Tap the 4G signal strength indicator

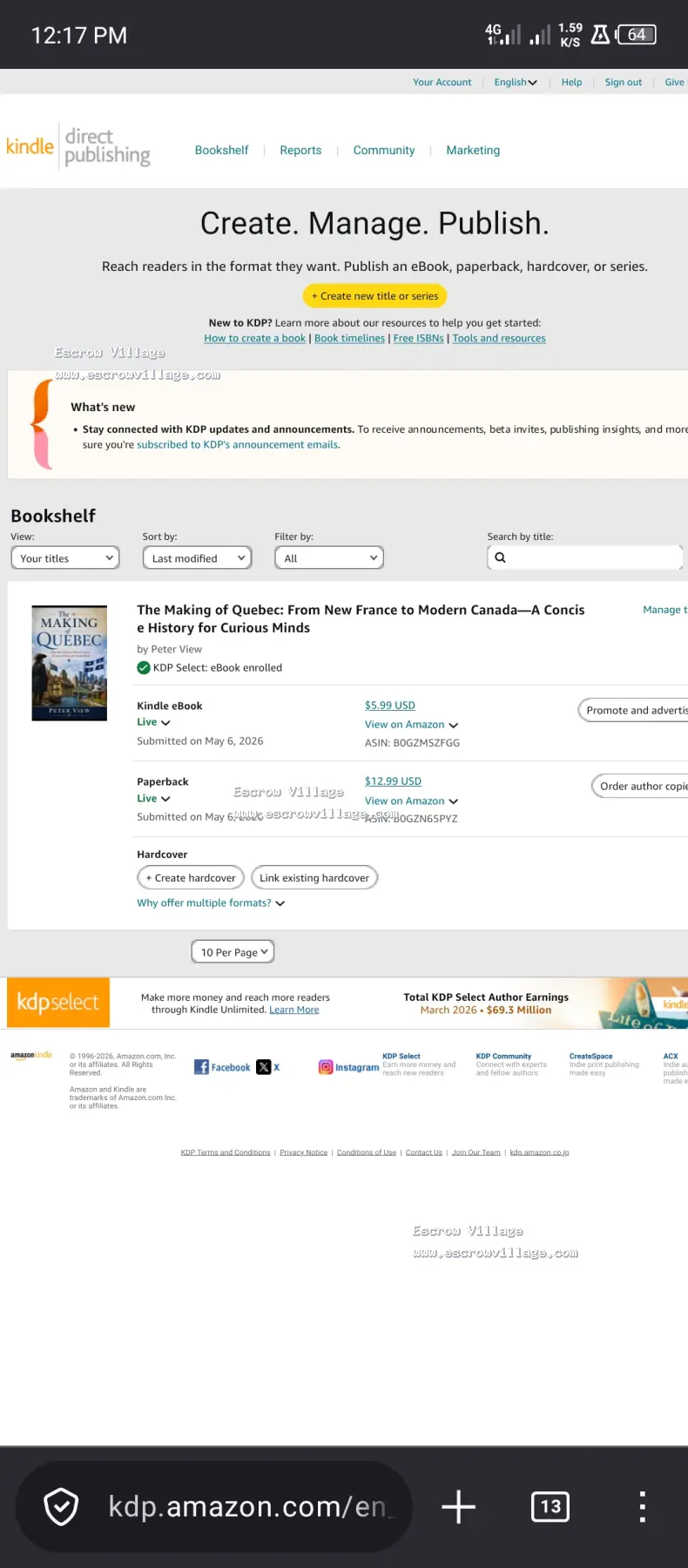click(x=503, y=35)
